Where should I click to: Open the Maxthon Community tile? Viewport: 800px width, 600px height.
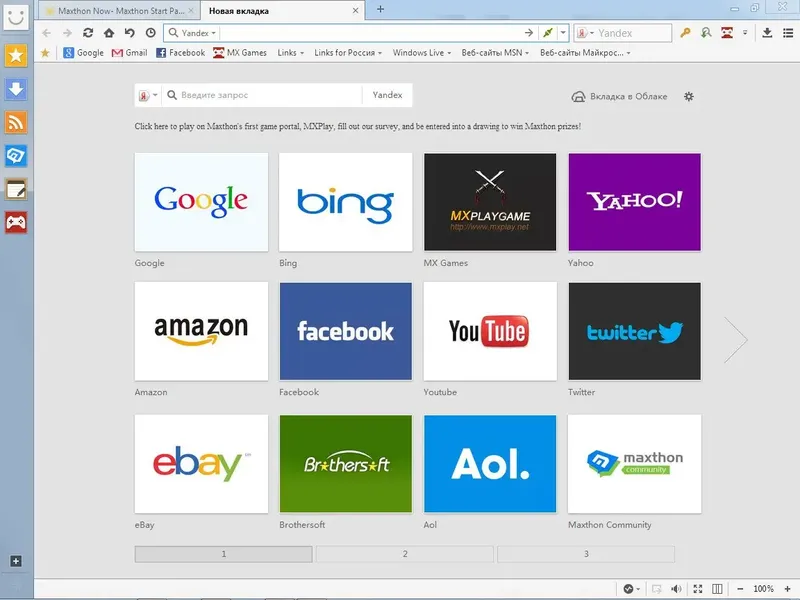tap(635, 464)
